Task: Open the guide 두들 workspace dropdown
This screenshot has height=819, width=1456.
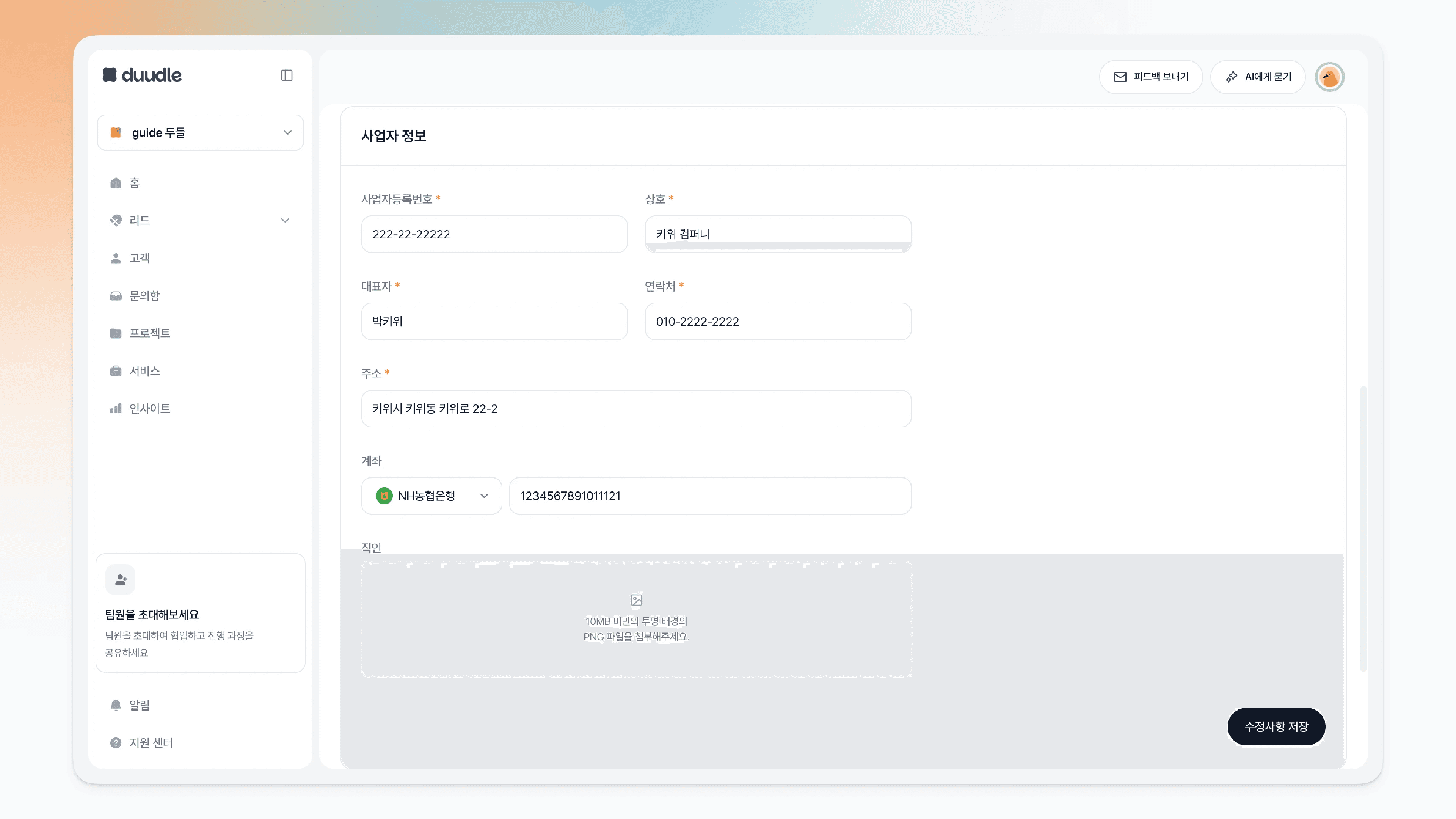Action: click(200, 132)
